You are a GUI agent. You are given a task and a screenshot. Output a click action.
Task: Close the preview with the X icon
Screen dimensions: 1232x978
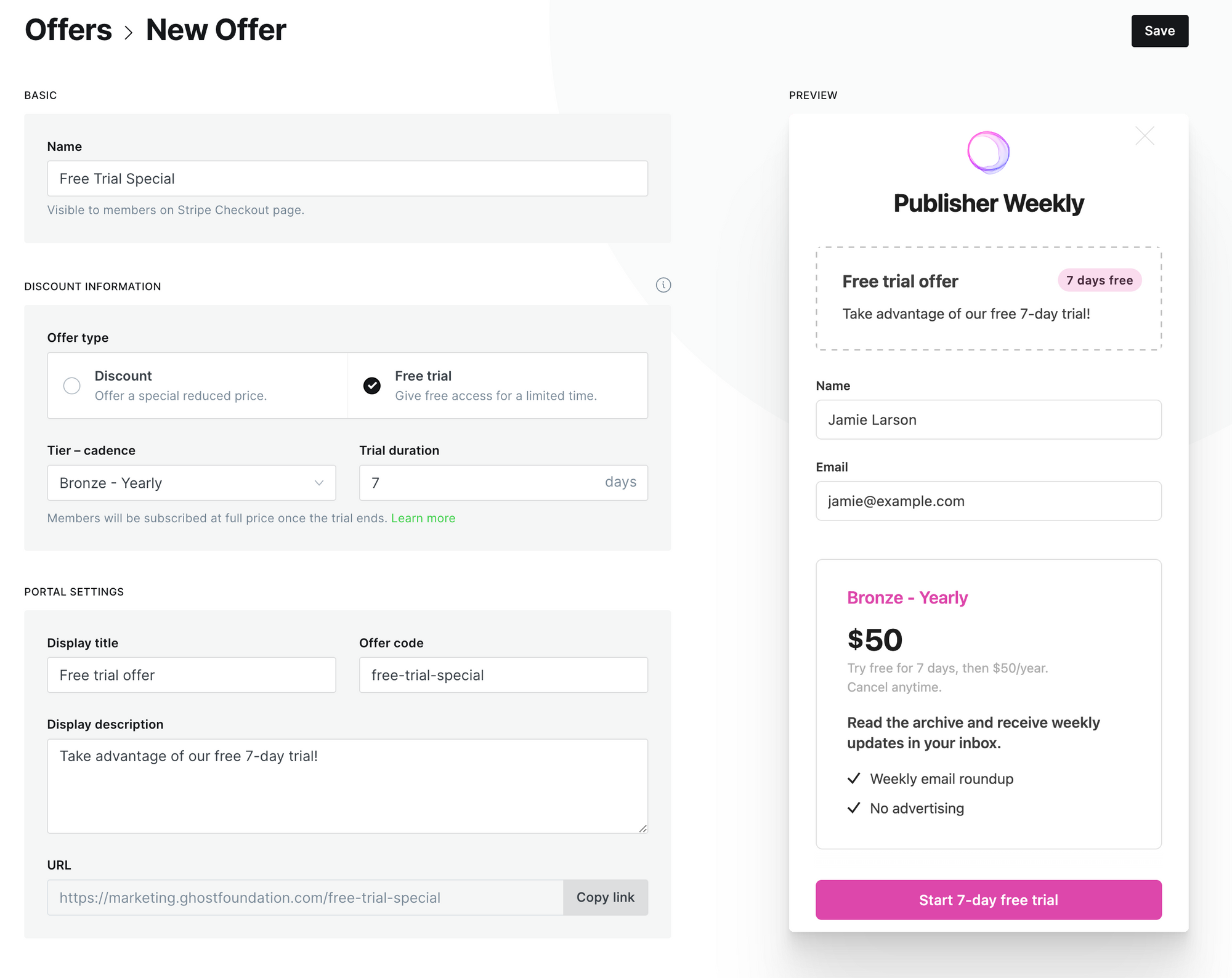click(1145, 135)
